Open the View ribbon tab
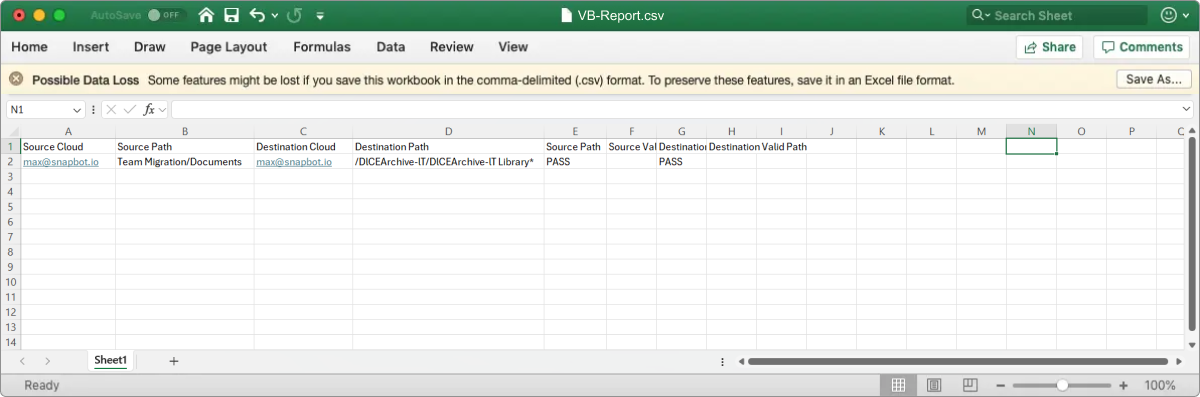 [x=513, y=47]
